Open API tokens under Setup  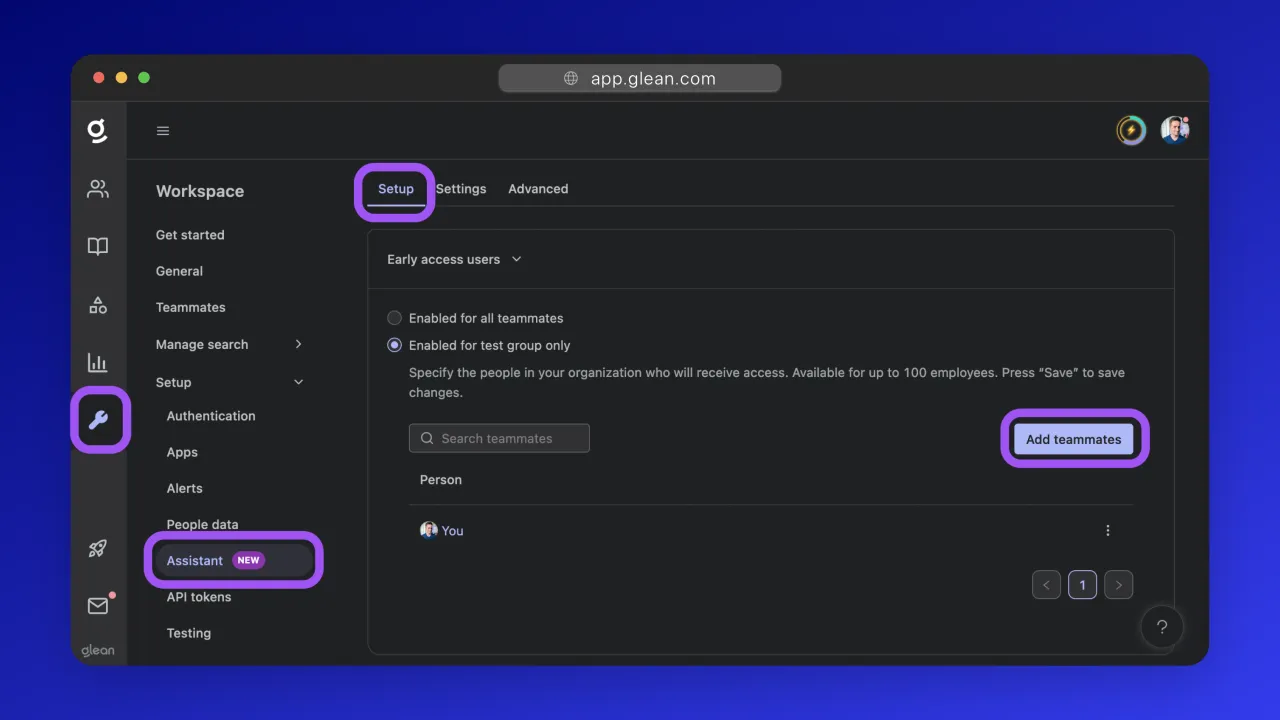pyautogui.click(x=199, y=597)
